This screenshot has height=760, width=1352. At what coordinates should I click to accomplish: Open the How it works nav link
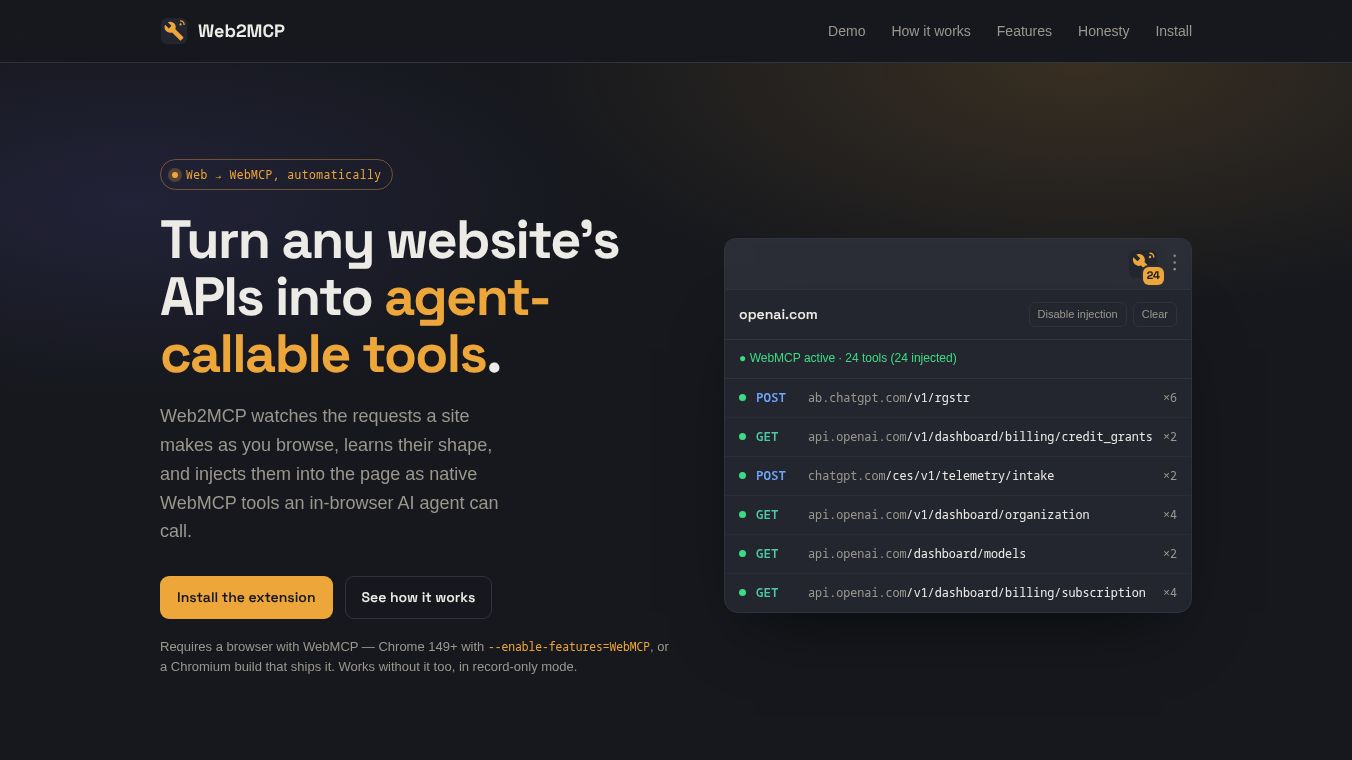click(x=931, y=31)
